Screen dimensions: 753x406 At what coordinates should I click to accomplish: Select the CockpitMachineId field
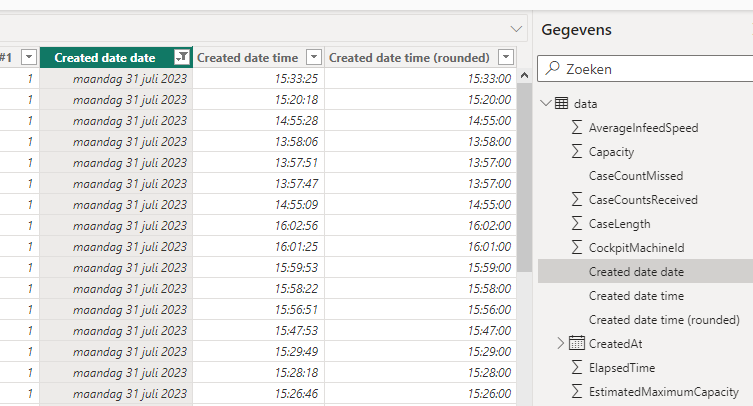[x=636, y=248]
